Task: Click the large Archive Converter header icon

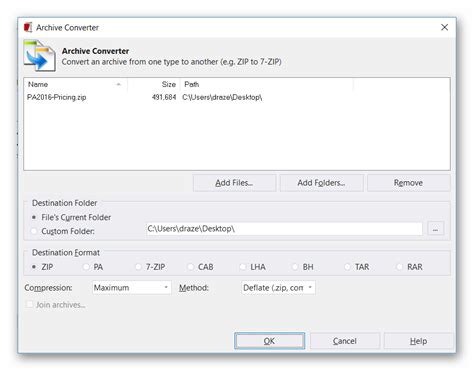Action: tap(40, 55)
